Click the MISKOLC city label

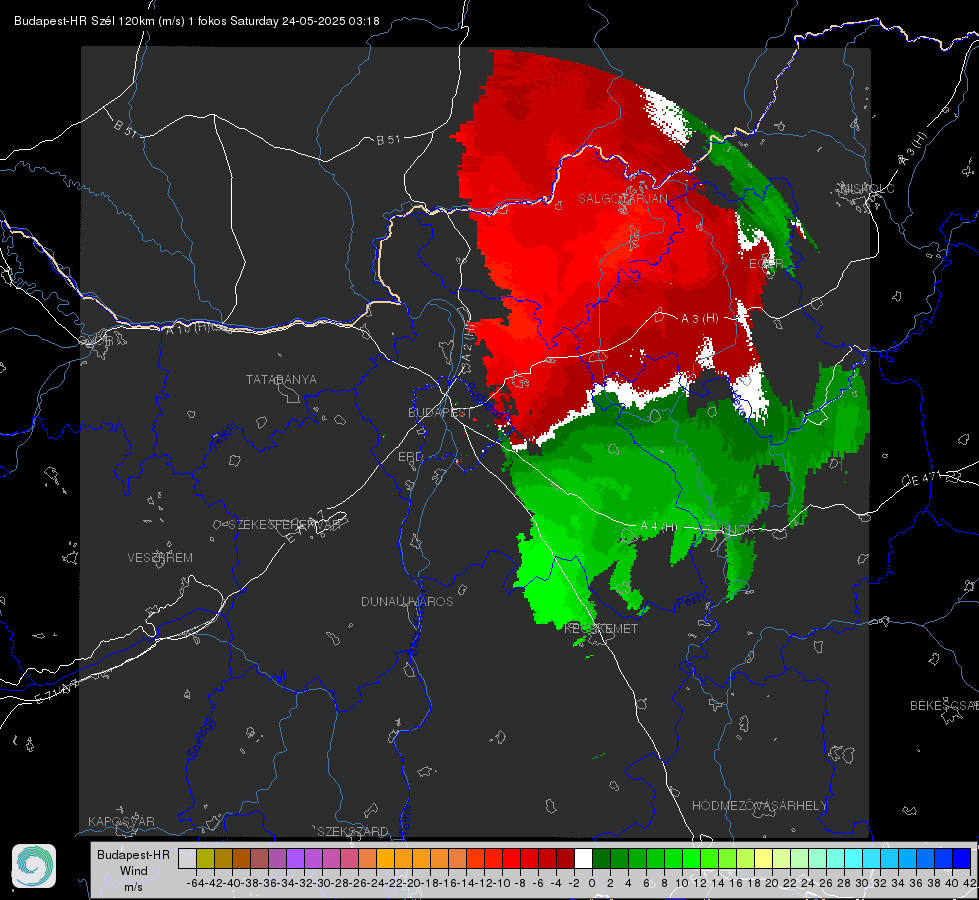click(x=867, y=188)
